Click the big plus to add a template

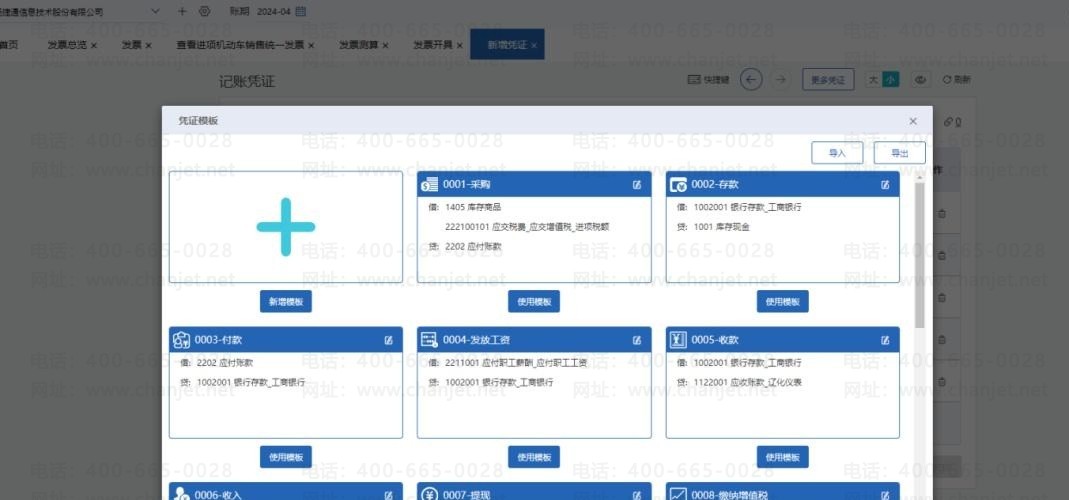pos(286,227)
